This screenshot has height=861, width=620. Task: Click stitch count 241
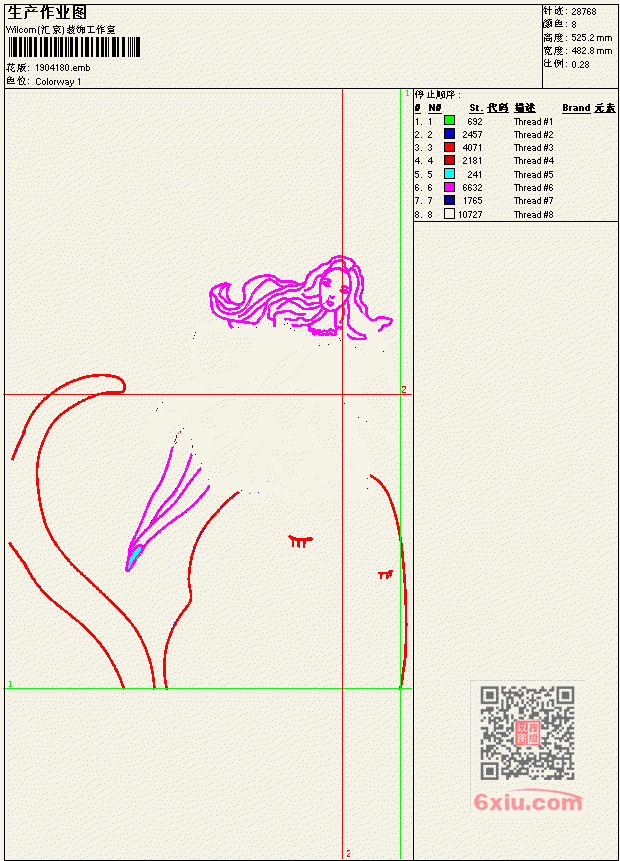475,175
